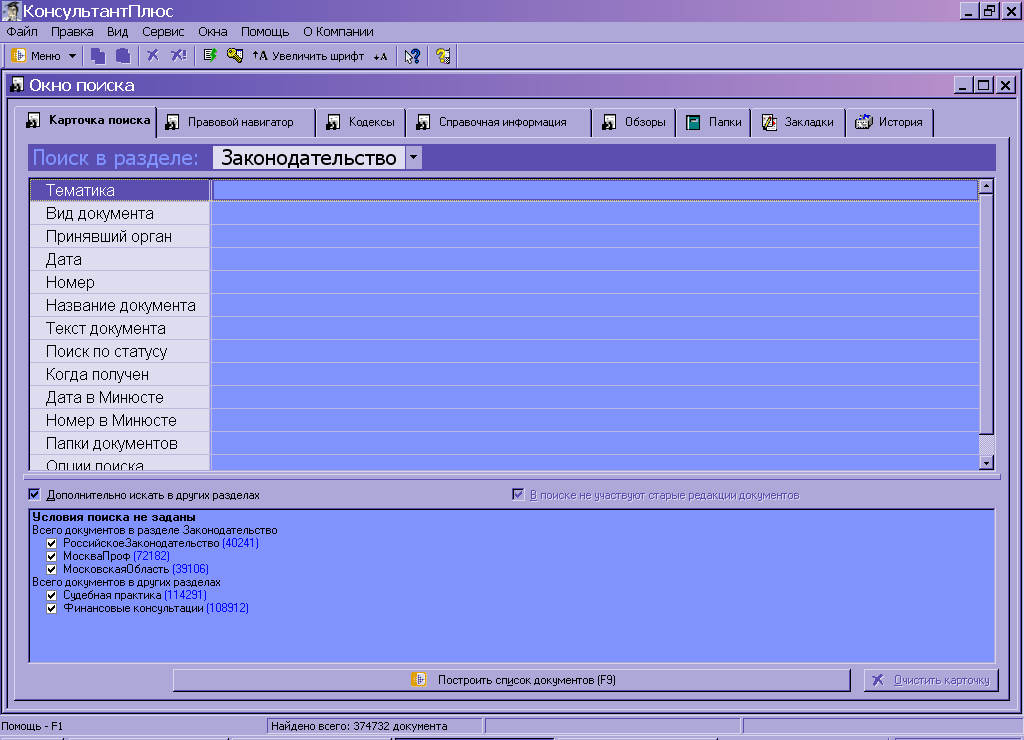This screenshot has height=740, width=1024.
Task: Expand the Меню dropdown arrow
Action: [72, 56]
